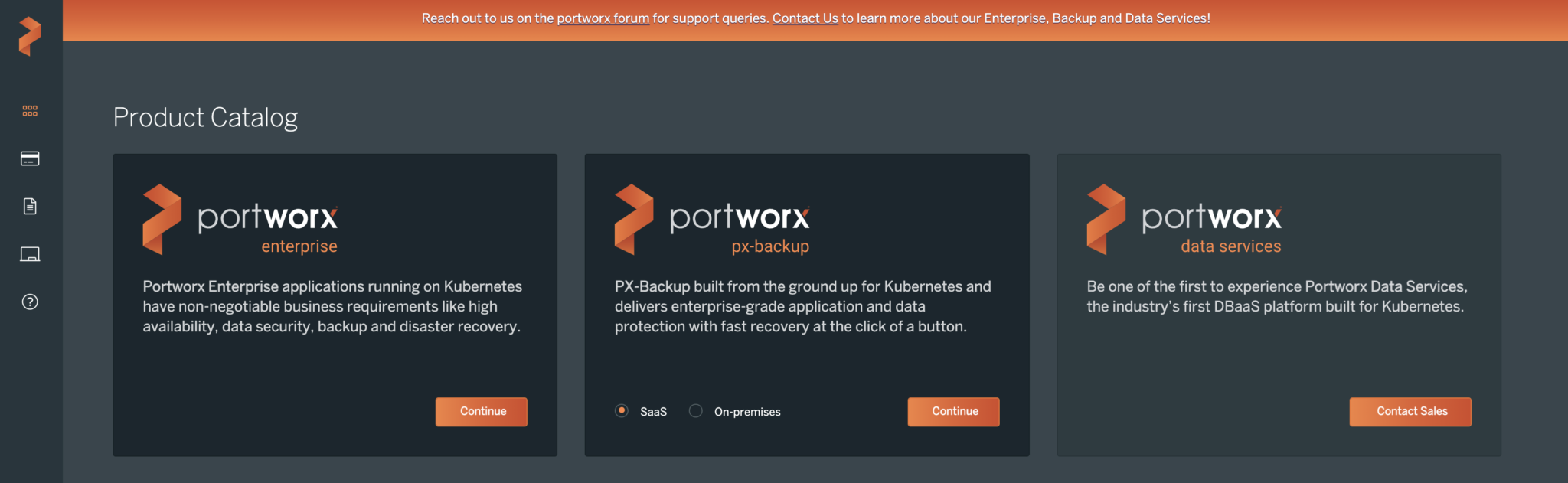Click the Portworx logo in the sidebar
The height and width of the screenshot is (483, 1568).
pyautogui.click(x=30, y=36)
